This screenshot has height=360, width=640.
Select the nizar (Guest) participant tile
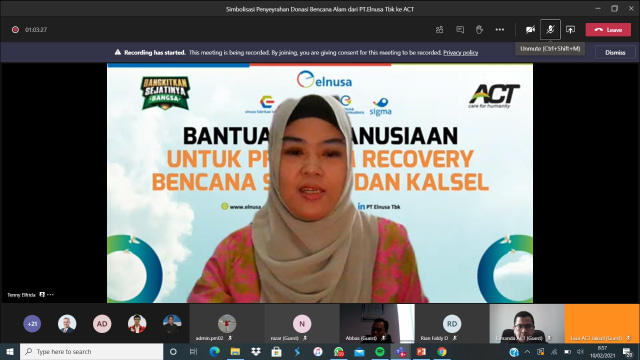point(302,323)
